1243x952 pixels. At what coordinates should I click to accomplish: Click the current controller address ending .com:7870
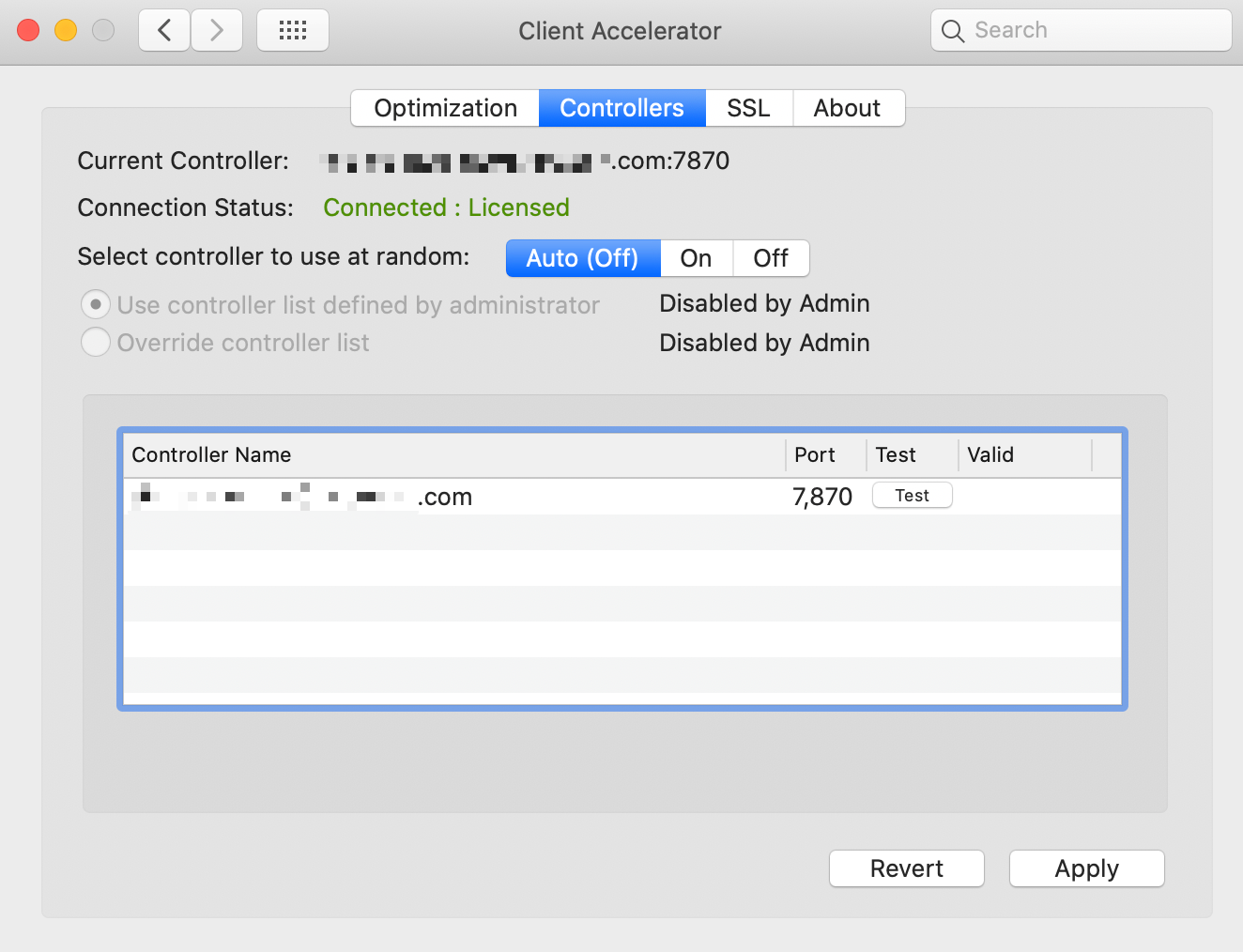click(525, 161)
